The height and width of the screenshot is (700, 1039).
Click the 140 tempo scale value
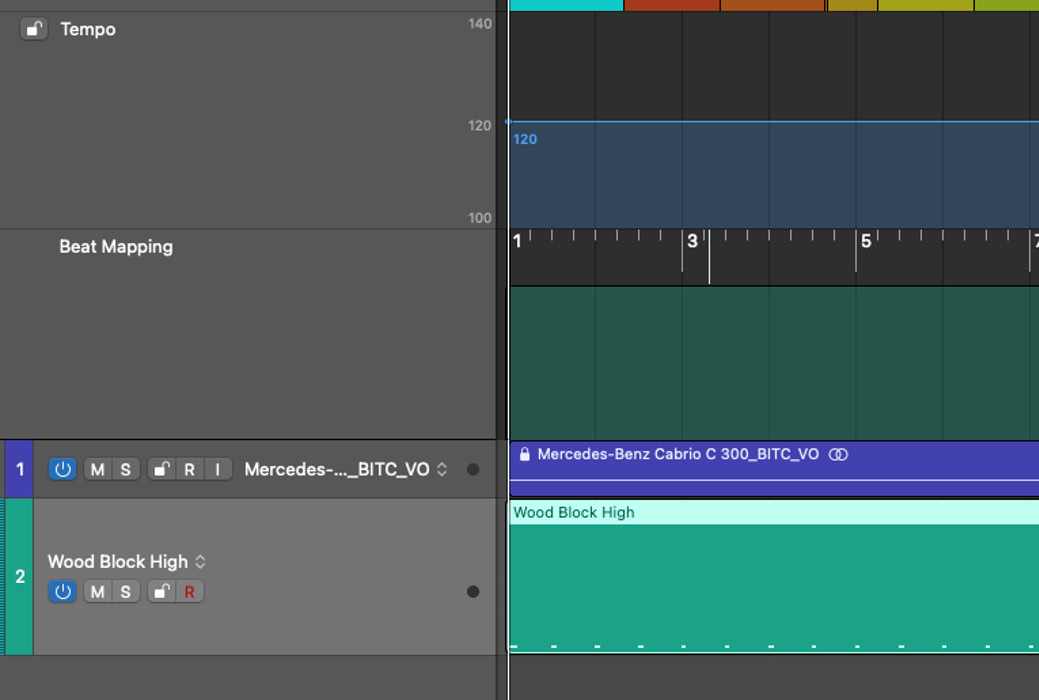click(480, 24)
